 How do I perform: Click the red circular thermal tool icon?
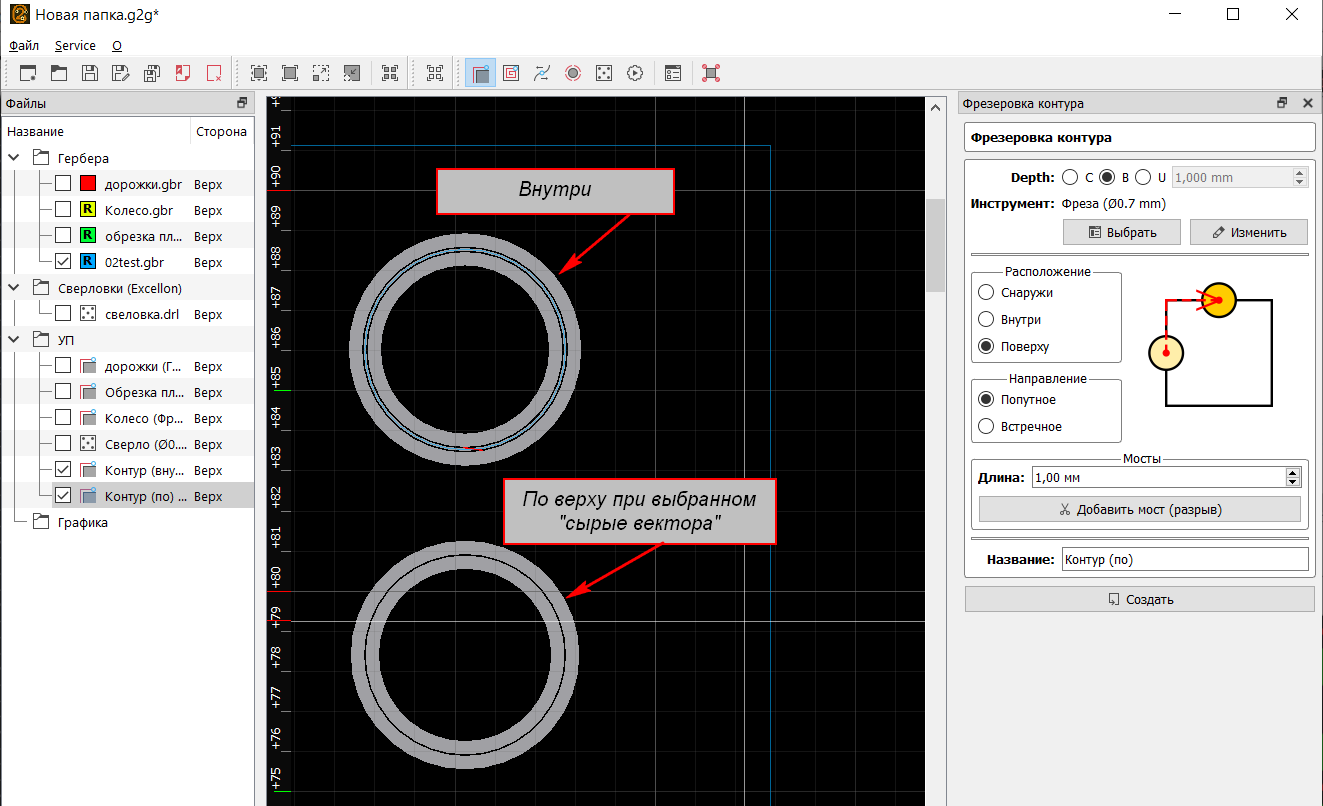coord(573,73)
